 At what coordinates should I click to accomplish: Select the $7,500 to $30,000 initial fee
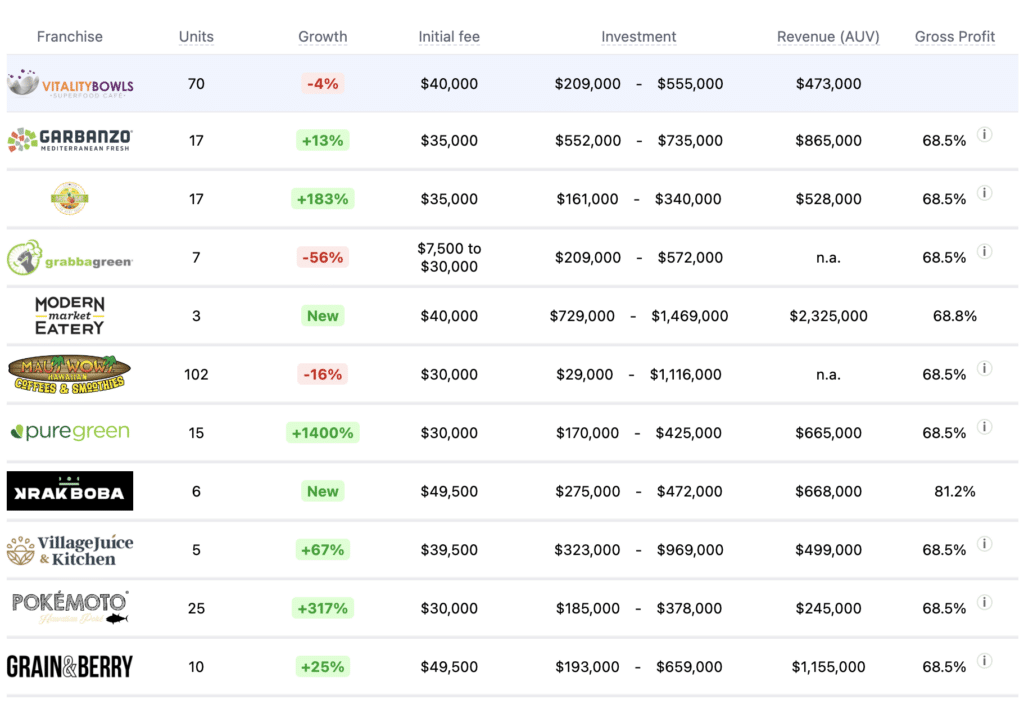pos(449,257)
